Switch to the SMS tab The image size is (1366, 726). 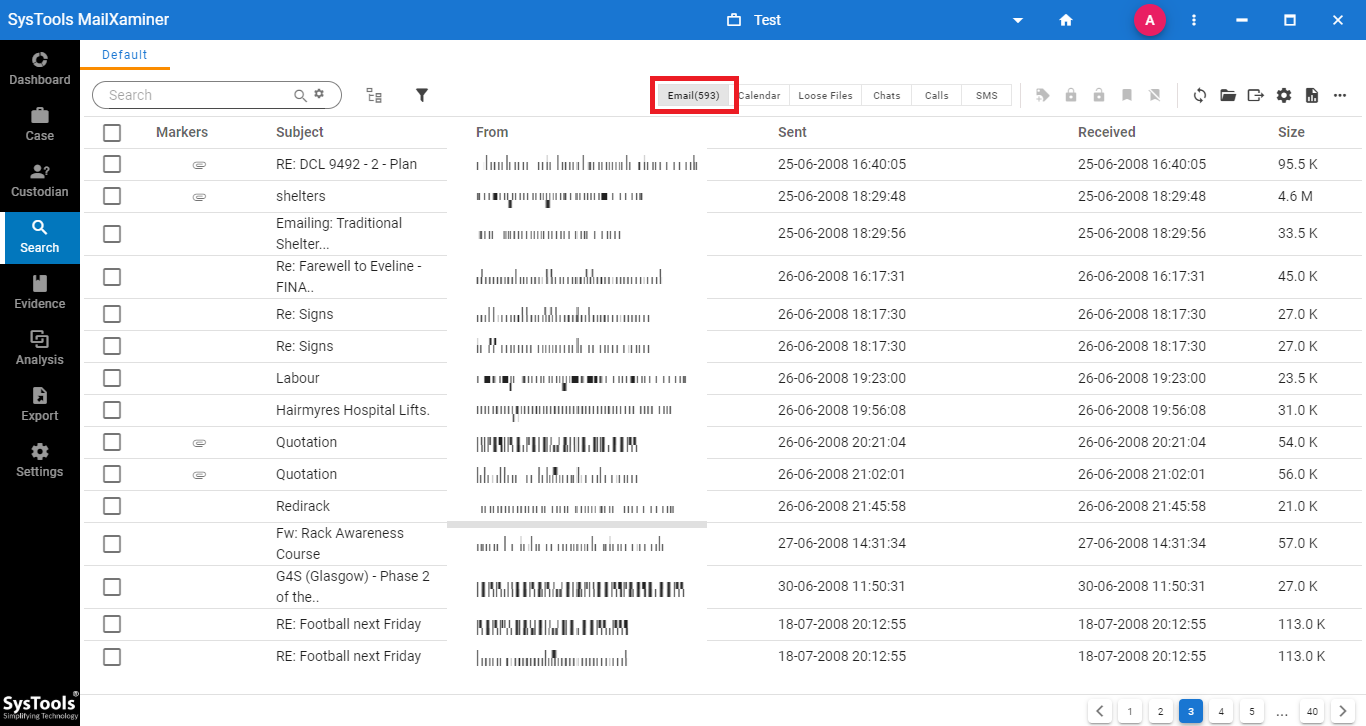pyautogui.click(x=987, y=95)
